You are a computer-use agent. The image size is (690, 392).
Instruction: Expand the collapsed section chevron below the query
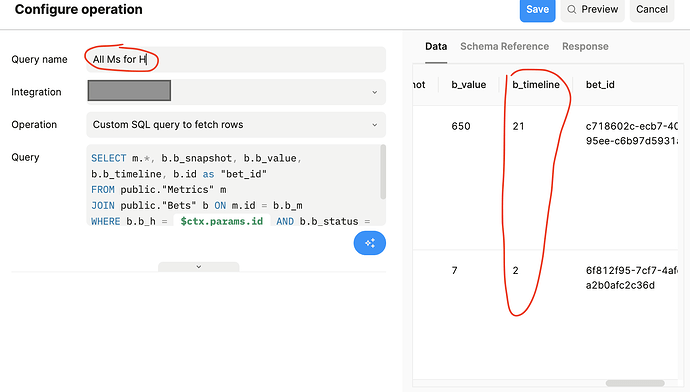(x=198, y=267)
